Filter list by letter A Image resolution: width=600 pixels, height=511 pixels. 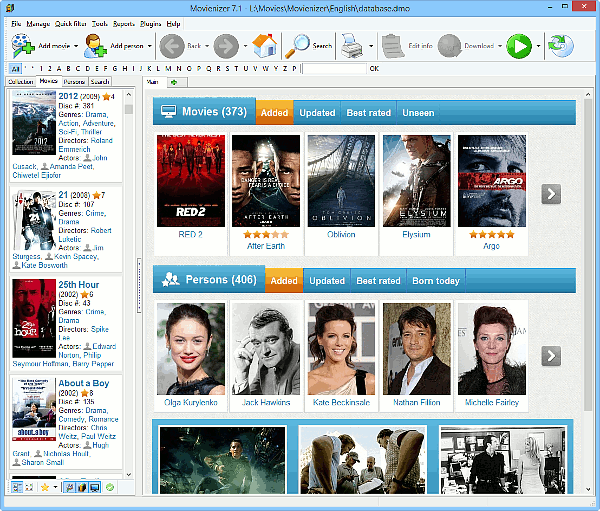[x=59, y=69]
